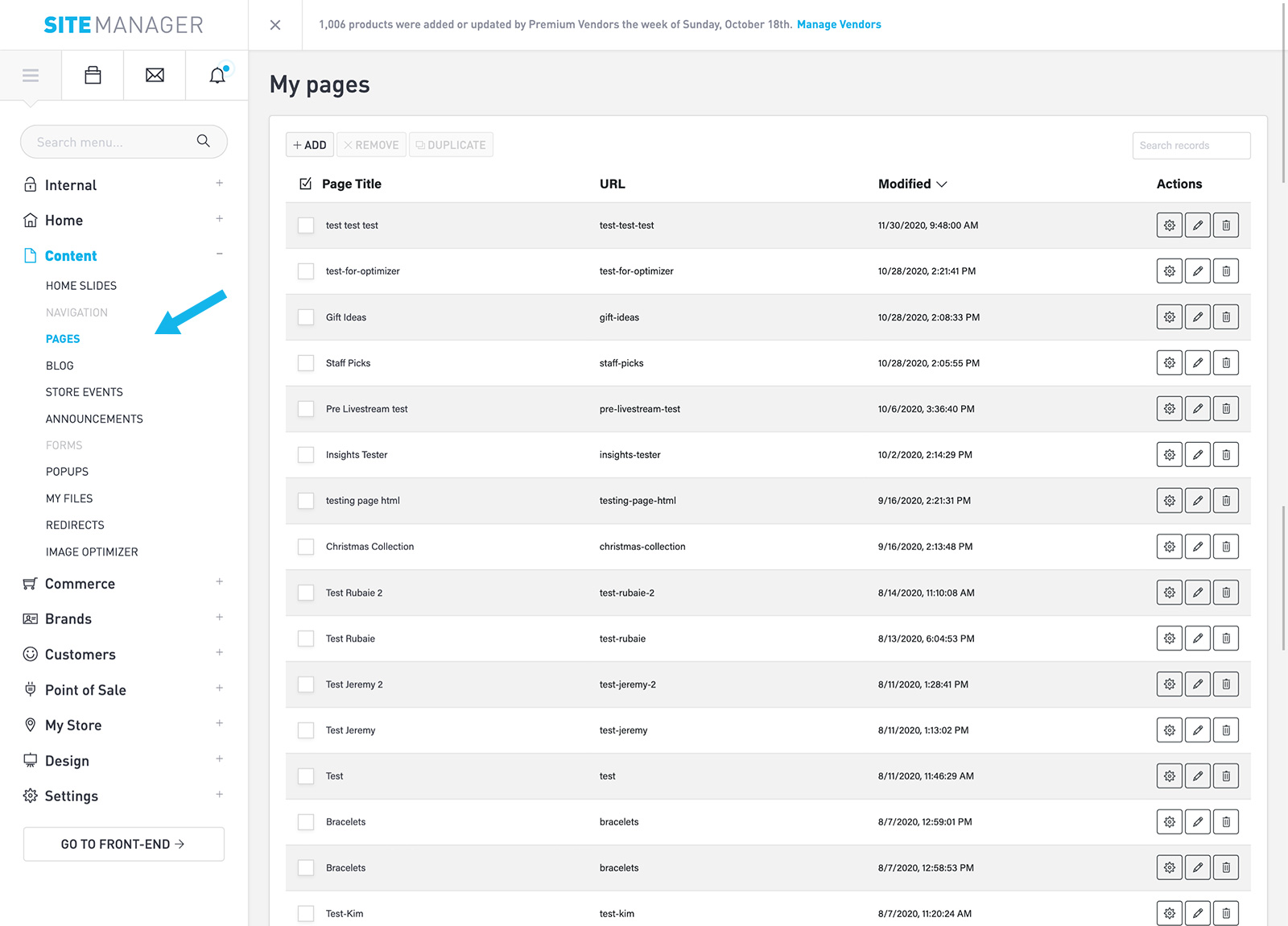
Task: Expand the Commerce menu section
Action: pos(219,582)
